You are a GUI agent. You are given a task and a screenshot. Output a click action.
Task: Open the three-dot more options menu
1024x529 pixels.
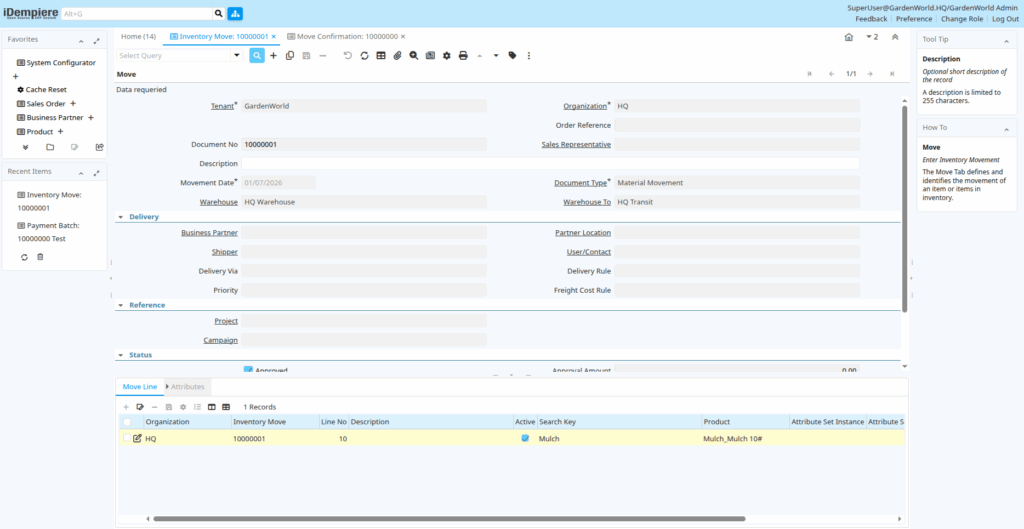(529, 56)
